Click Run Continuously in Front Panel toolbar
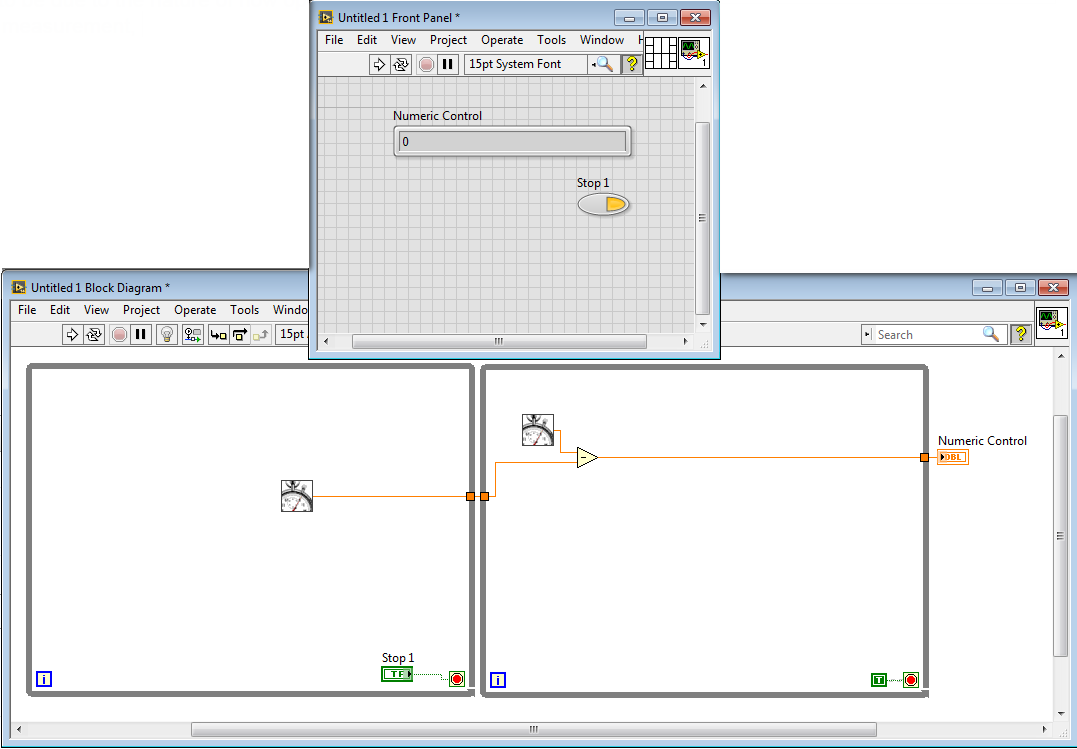The height and width of the screenshot is (749, 1077). pyautogui.click(x=400, y=65)
